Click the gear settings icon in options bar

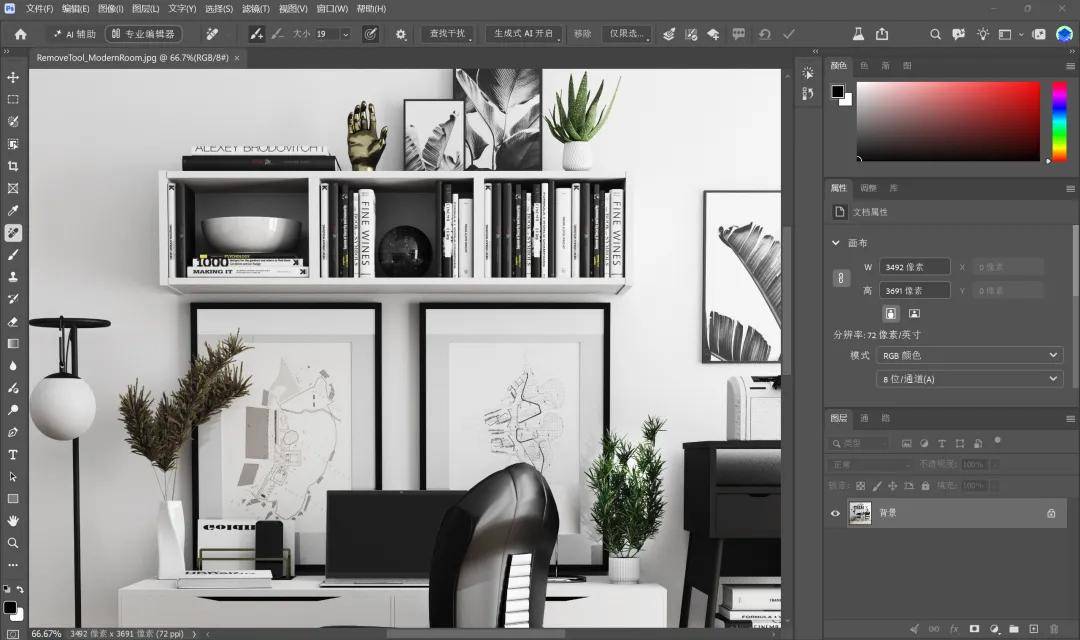(401, 34)
